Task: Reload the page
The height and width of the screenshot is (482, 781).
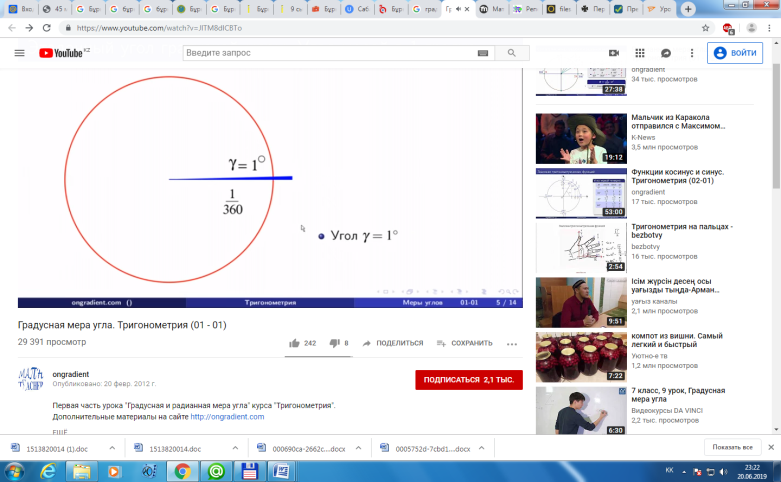Action: pos(46,28)
